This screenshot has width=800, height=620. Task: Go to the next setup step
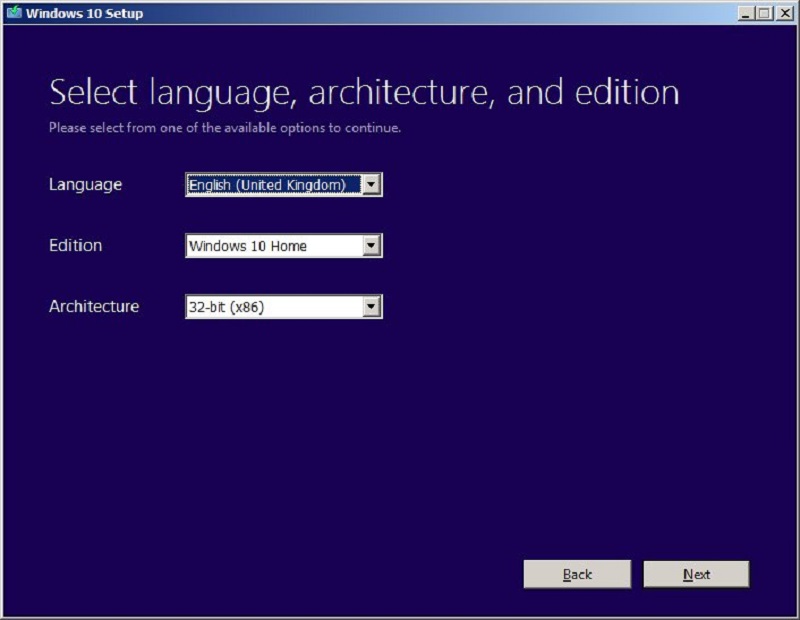click(696, 574)
